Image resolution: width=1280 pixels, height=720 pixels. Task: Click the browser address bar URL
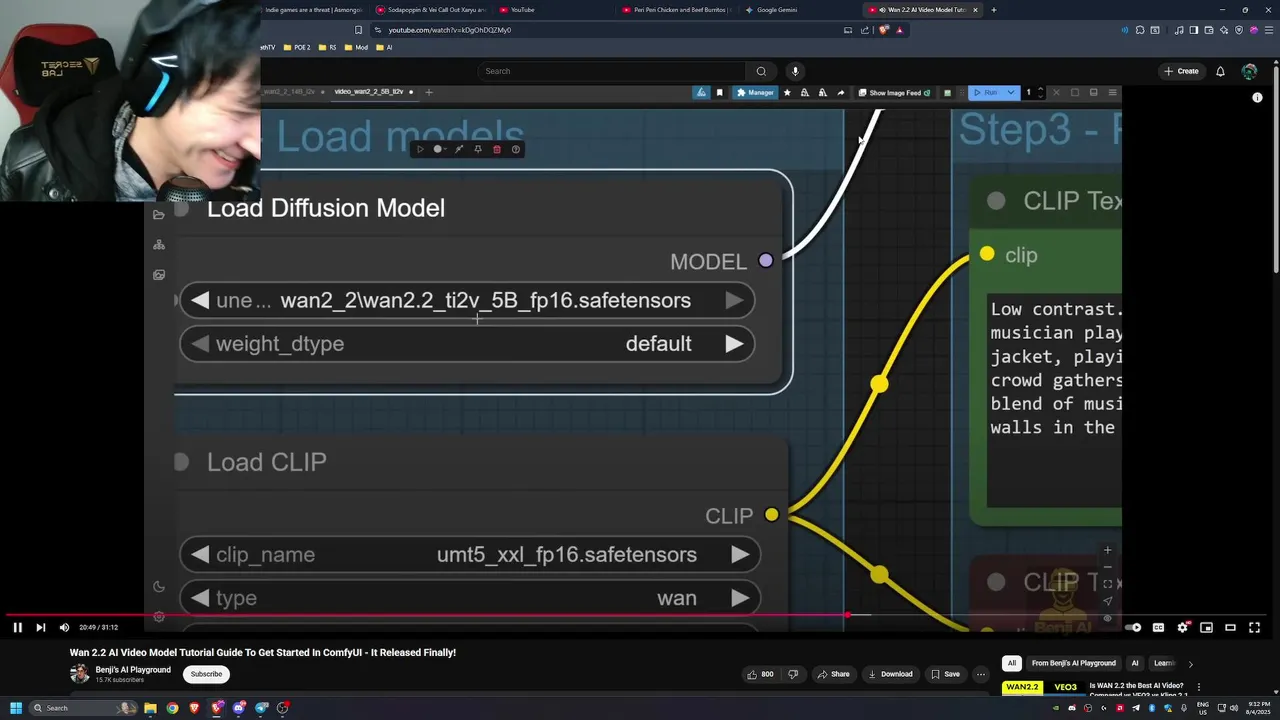pos(449,30)
